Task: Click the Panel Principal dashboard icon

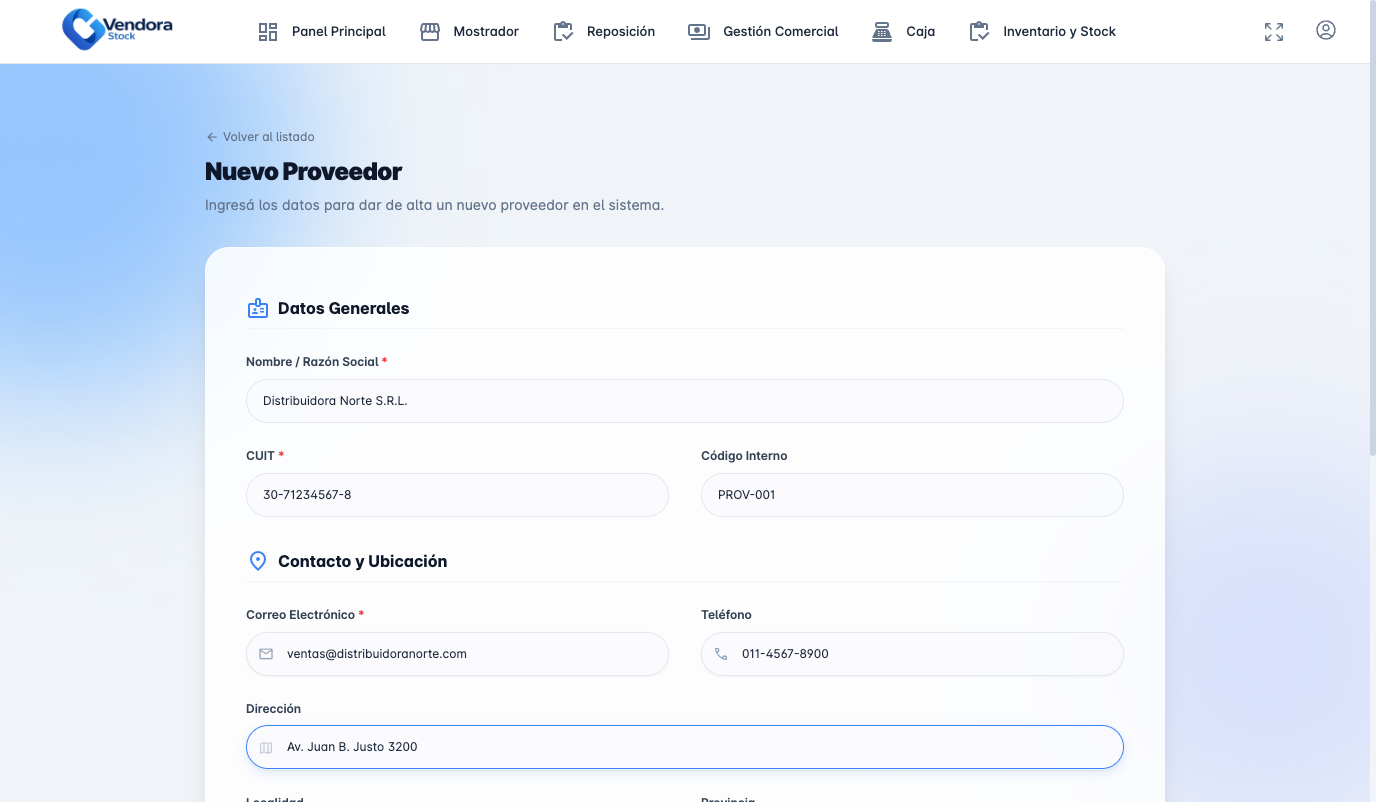Action: [x=268, y=32]
